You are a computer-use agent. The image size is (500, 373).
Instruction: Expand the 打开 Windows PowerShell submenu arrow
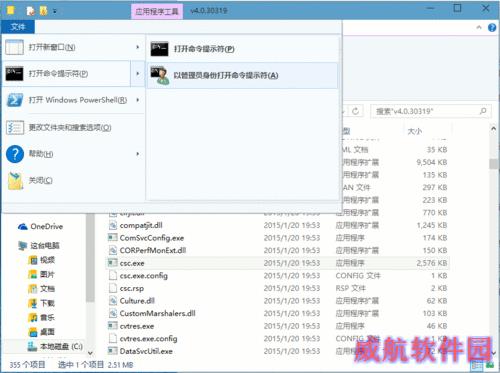coord(138,100)
